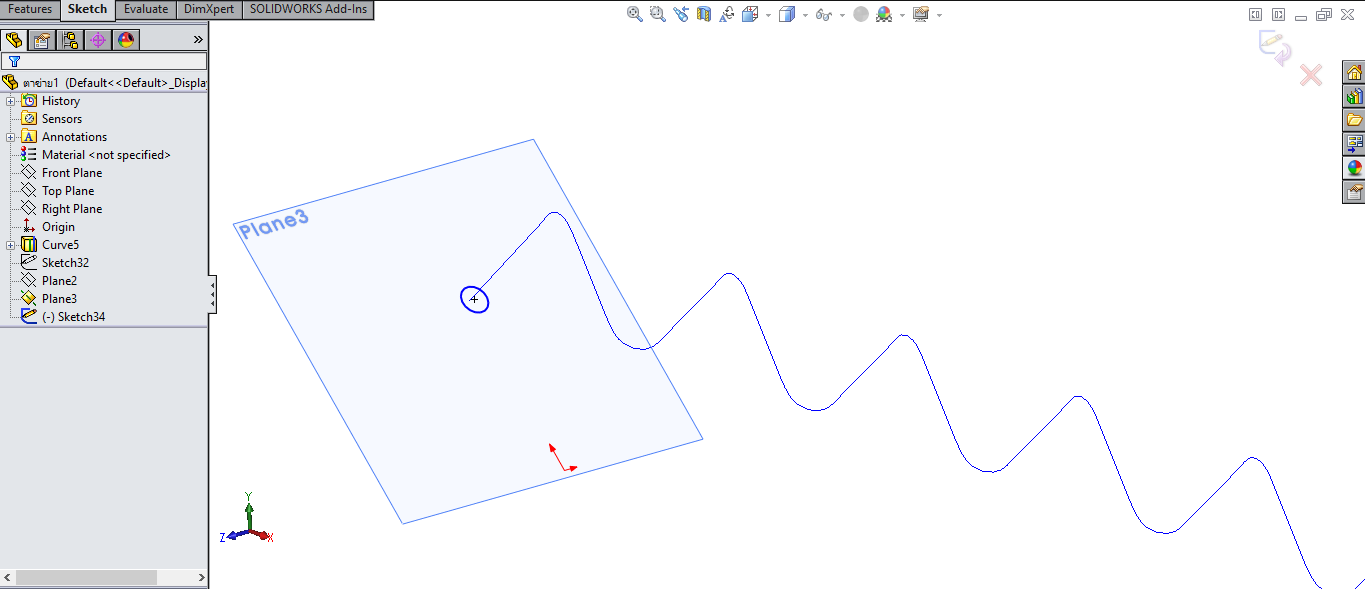Click the View Settings monitor icon
Viewport: 1365px width, 589px height.
[x=921, y=14]
